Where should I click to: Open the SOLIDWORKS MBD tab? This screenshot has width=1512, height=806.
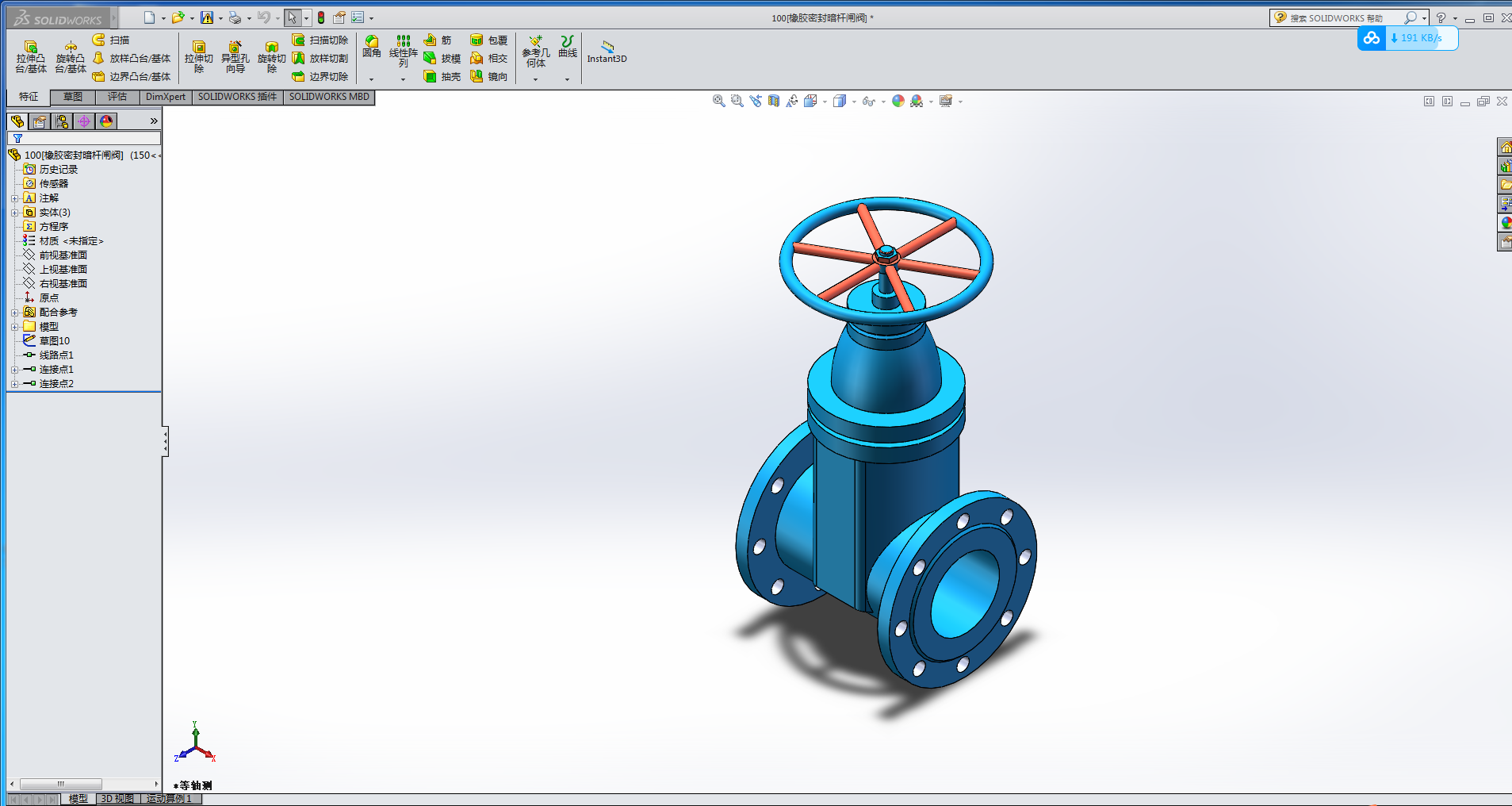point(329,97)
